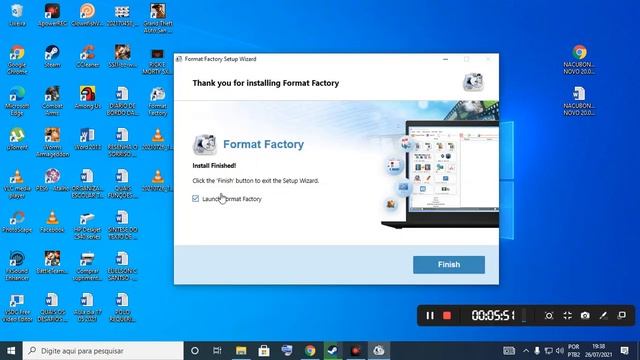Open the BattleTeam desktop shortcut
640x360 pixels.
tap(52, 263)
